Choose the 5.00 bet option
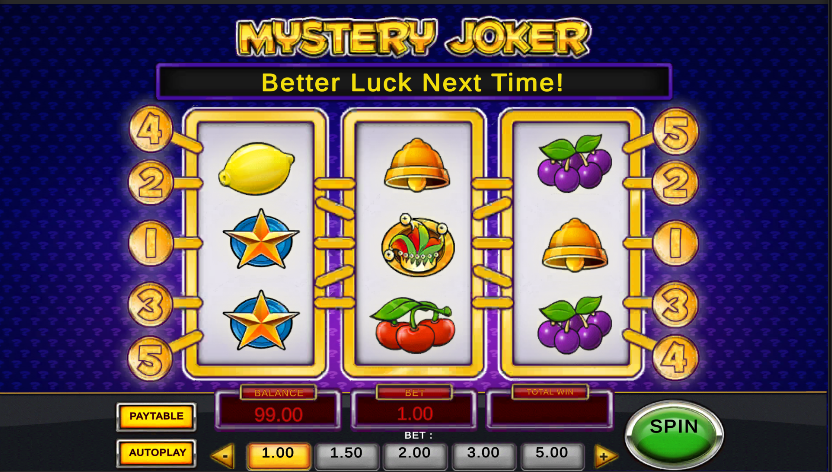This screenshot has width=832, height=472. [x=552, y=454]
